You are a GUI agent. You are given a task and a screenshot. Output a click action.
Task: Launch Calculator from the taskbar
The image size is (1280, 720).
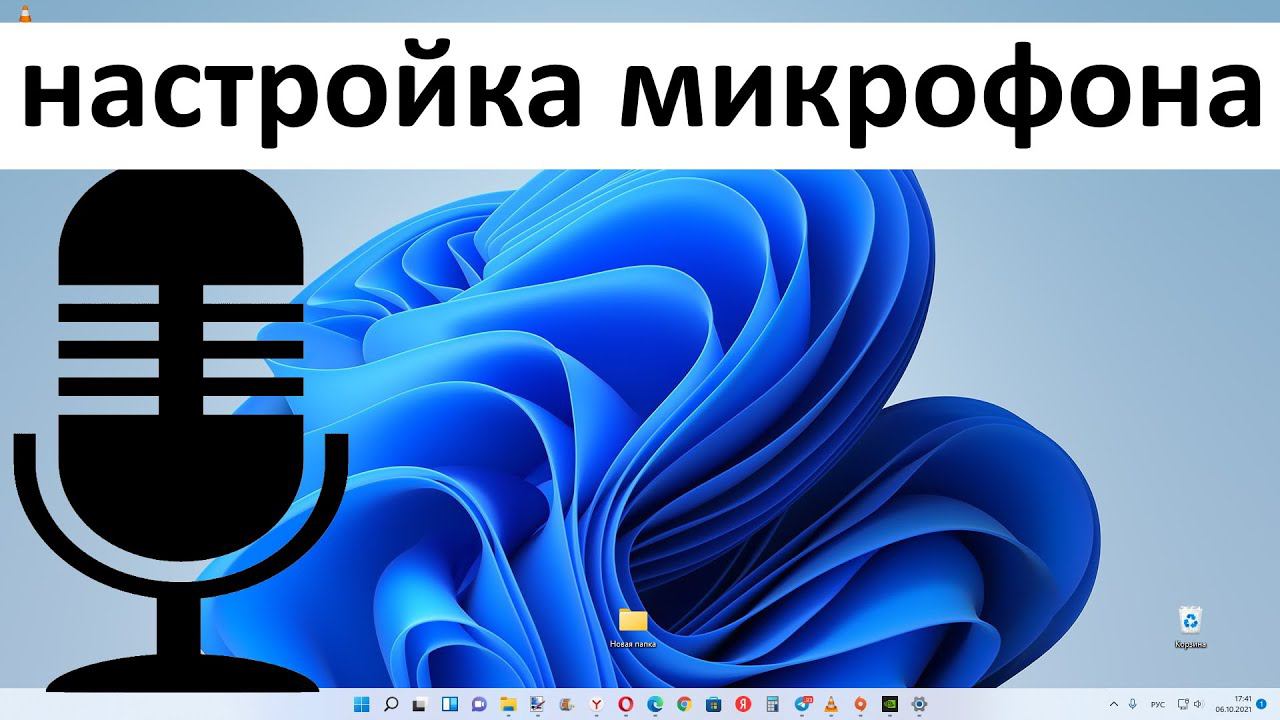(x=773, y=704)
